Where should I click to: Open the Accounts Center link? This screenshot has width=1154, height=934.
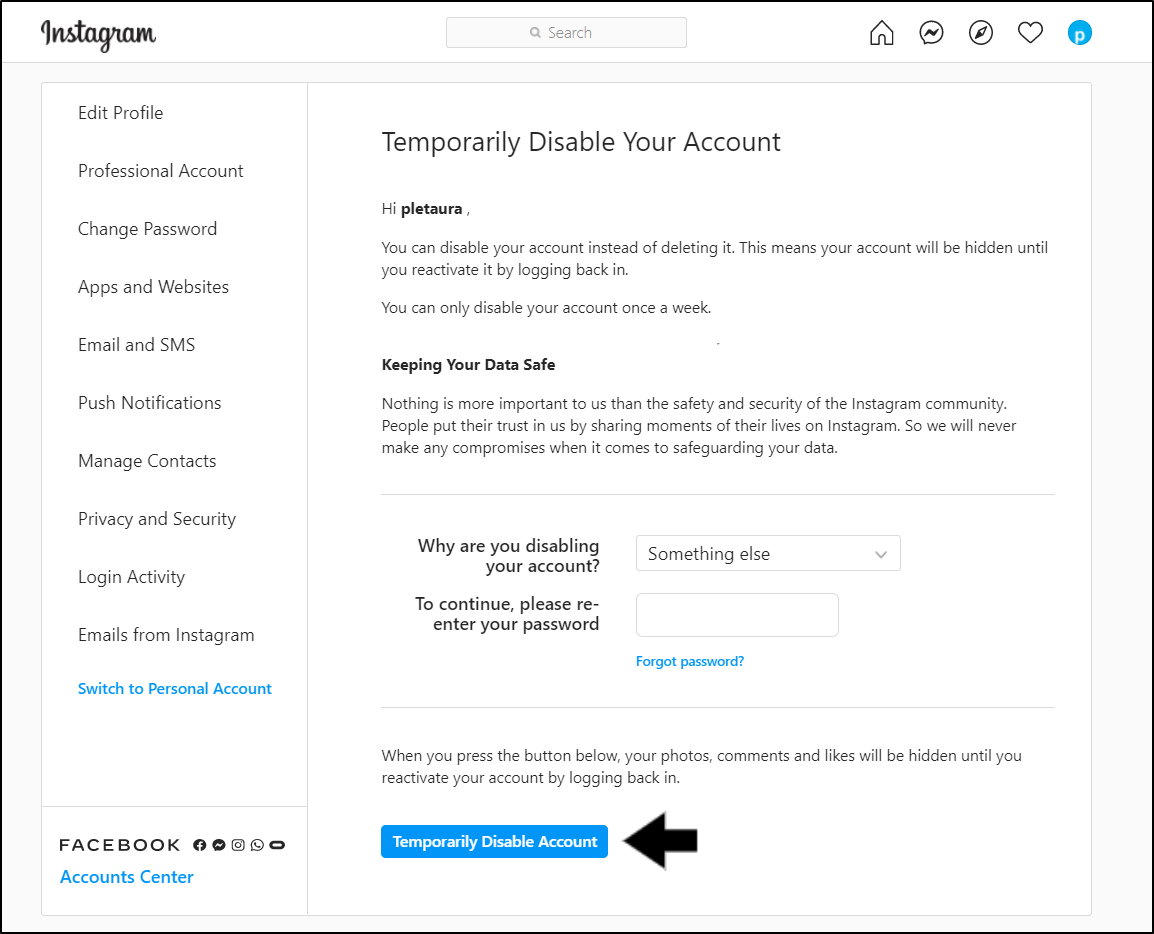127,877
